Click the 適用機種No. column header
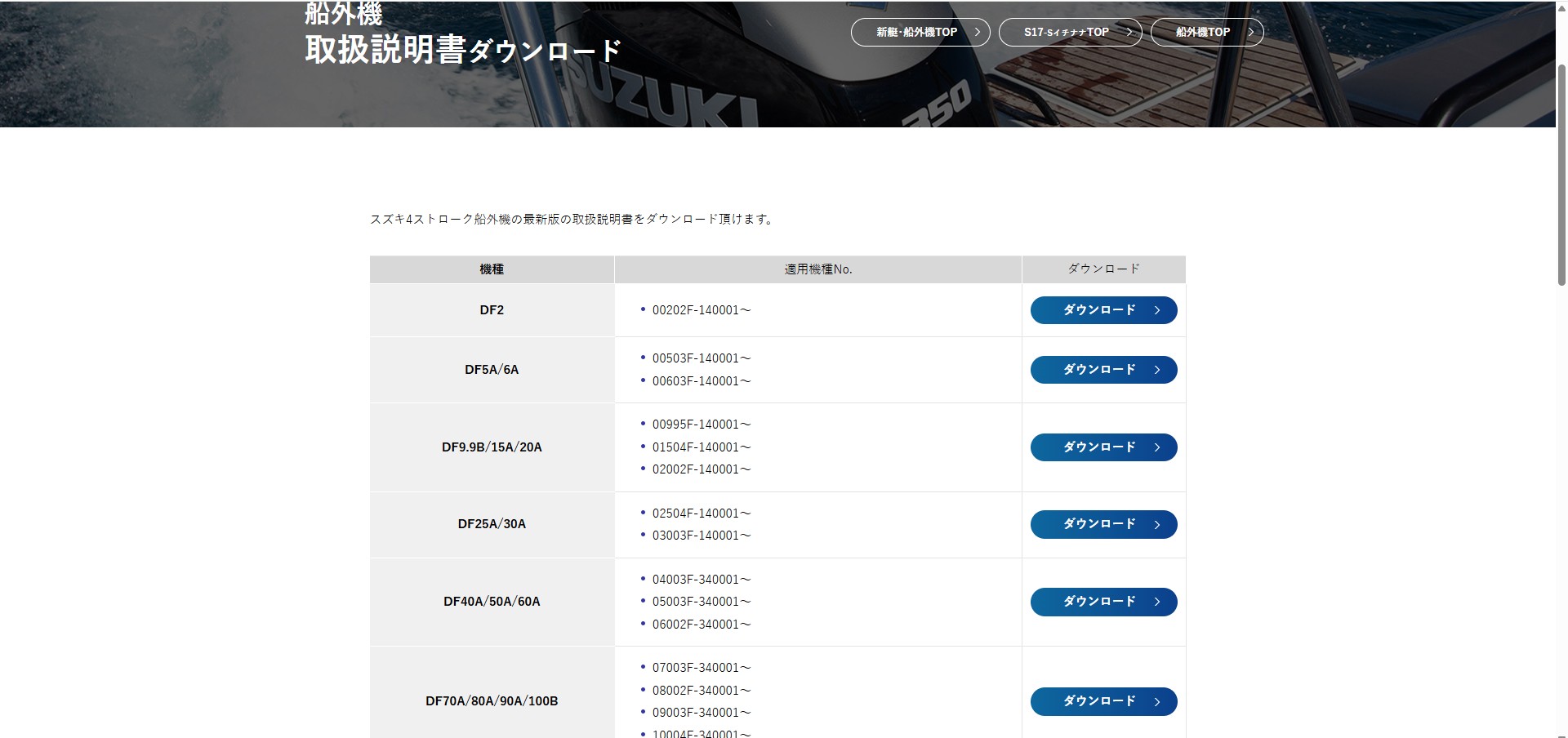1568x738 pixels. pyautogui.click(x=817, y=269)
